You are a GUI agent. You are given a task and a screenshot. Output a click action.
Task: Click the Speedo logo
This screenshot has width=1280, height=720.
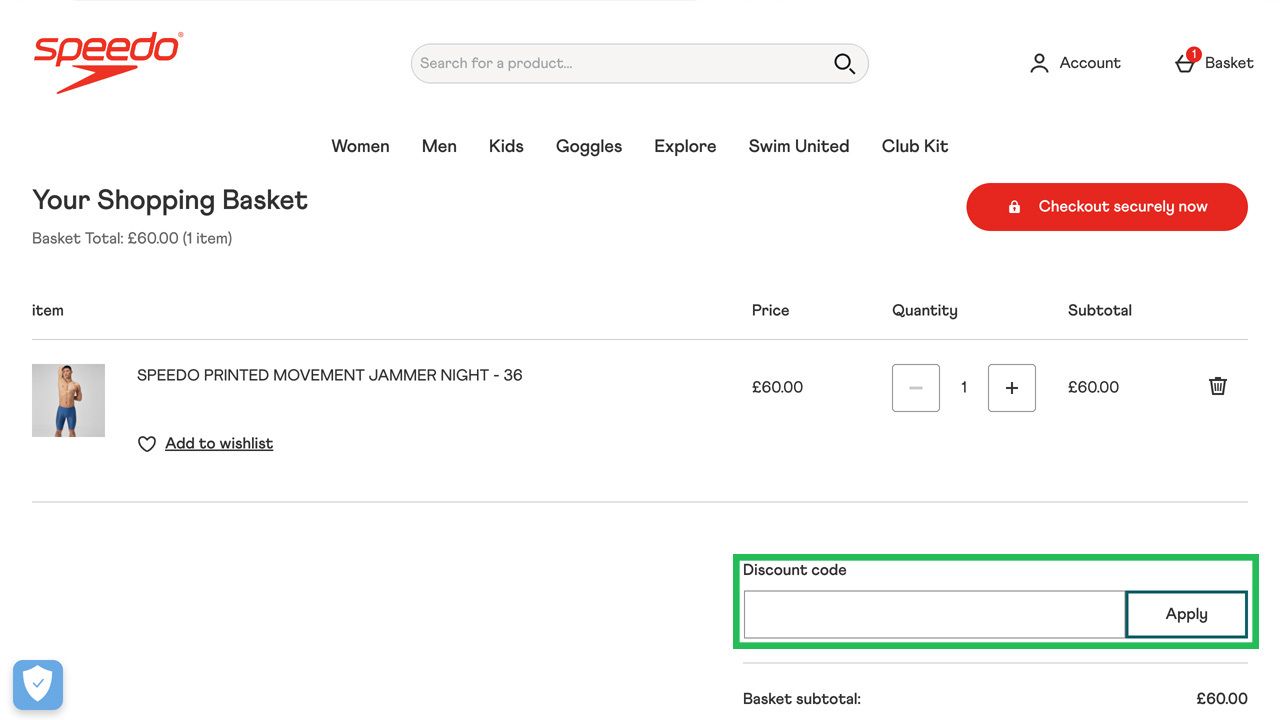[108, 62]
